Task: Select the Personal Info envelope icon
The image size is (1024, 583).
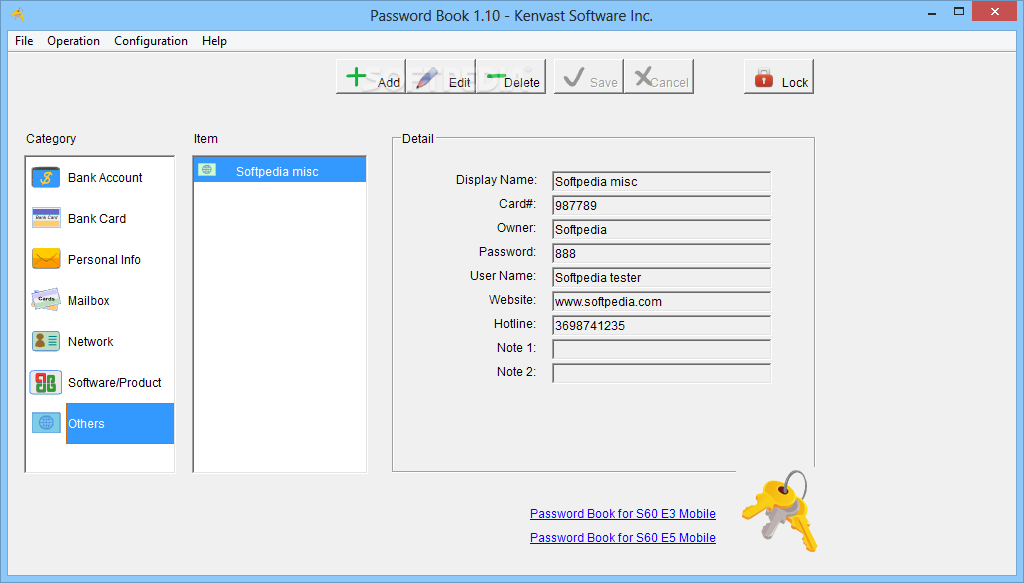Action: click(46, 259)
